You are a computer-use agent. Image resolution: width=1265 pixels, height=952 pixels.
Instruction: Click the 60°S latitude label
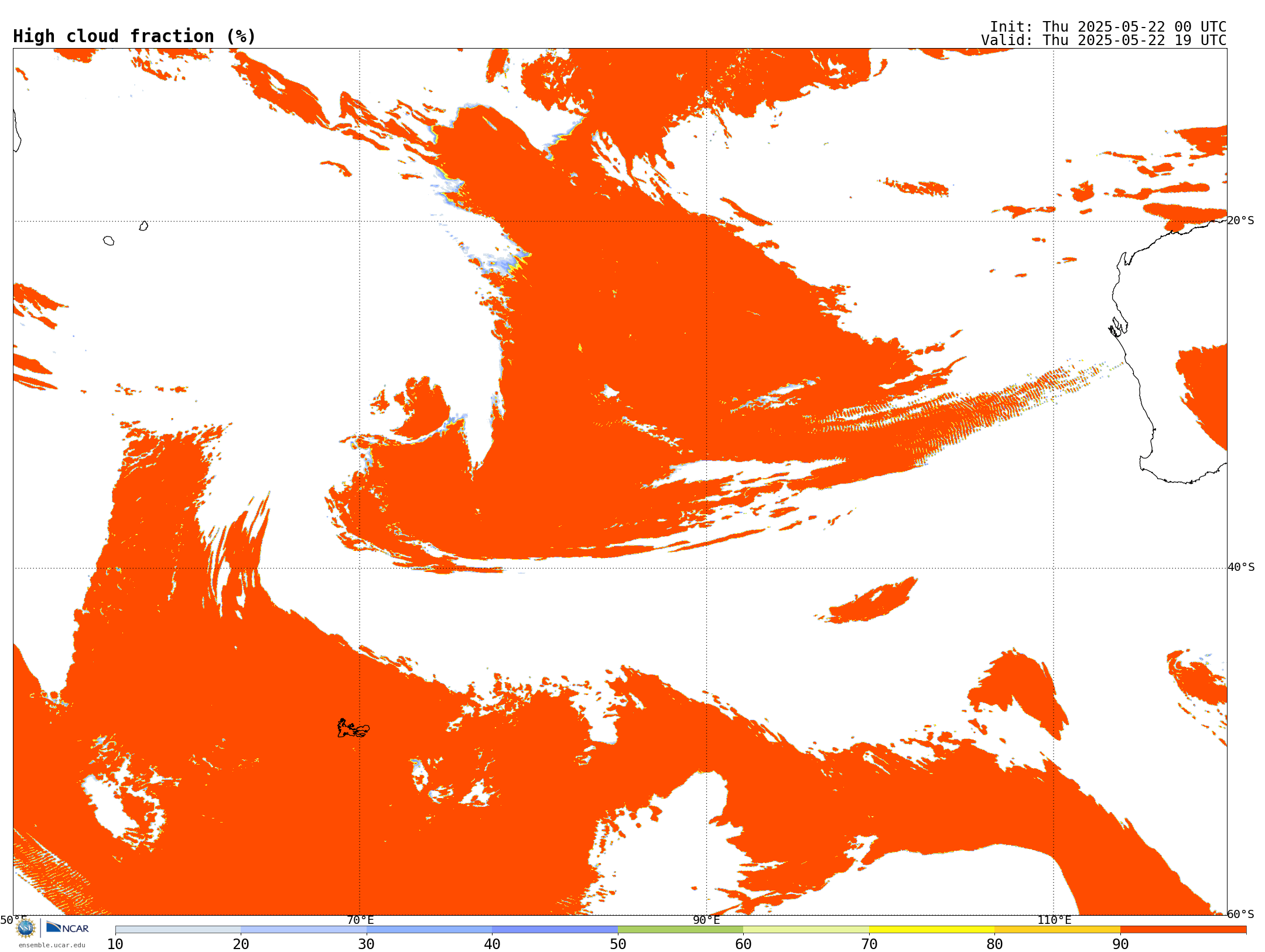[x=1241, y=914]
